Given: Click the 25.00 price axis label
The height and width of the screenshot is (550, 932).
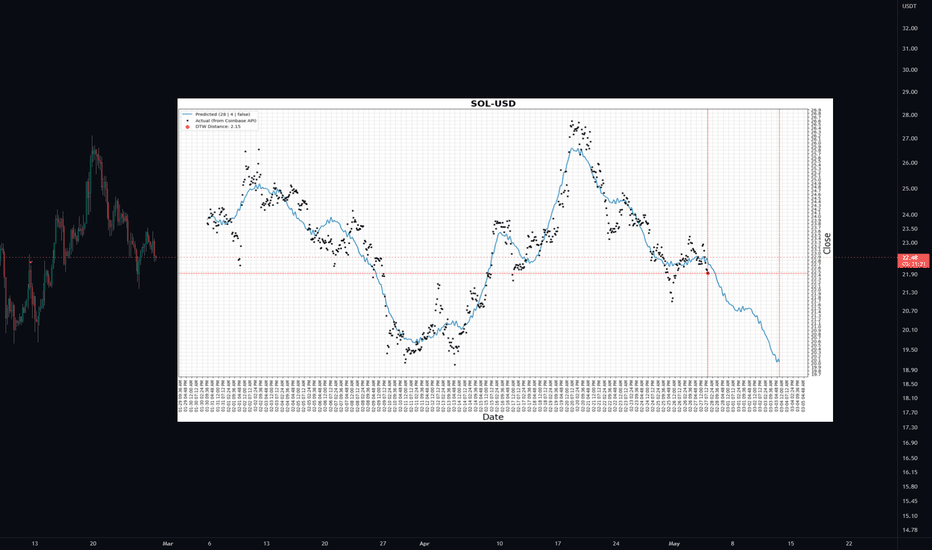Looking at the screenshot, I should coord(909,188).
